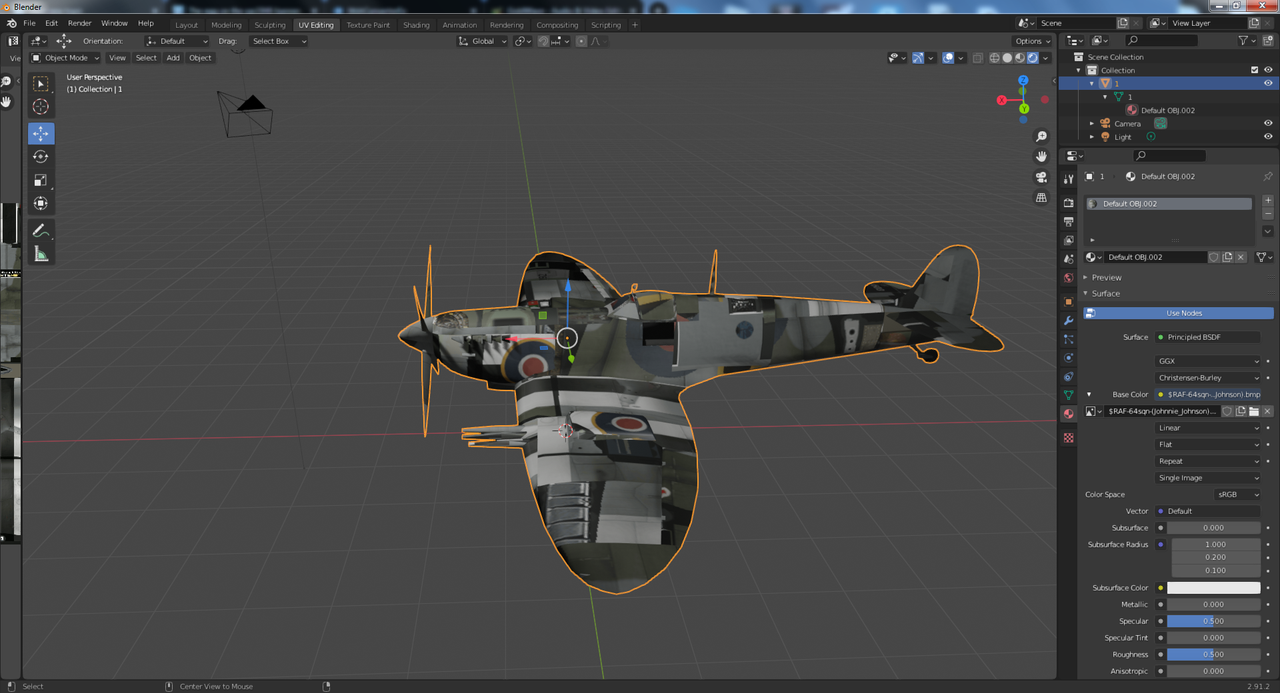The image size is (1280, 693).
Task: Select the Annotate tool
Action: 40,230
